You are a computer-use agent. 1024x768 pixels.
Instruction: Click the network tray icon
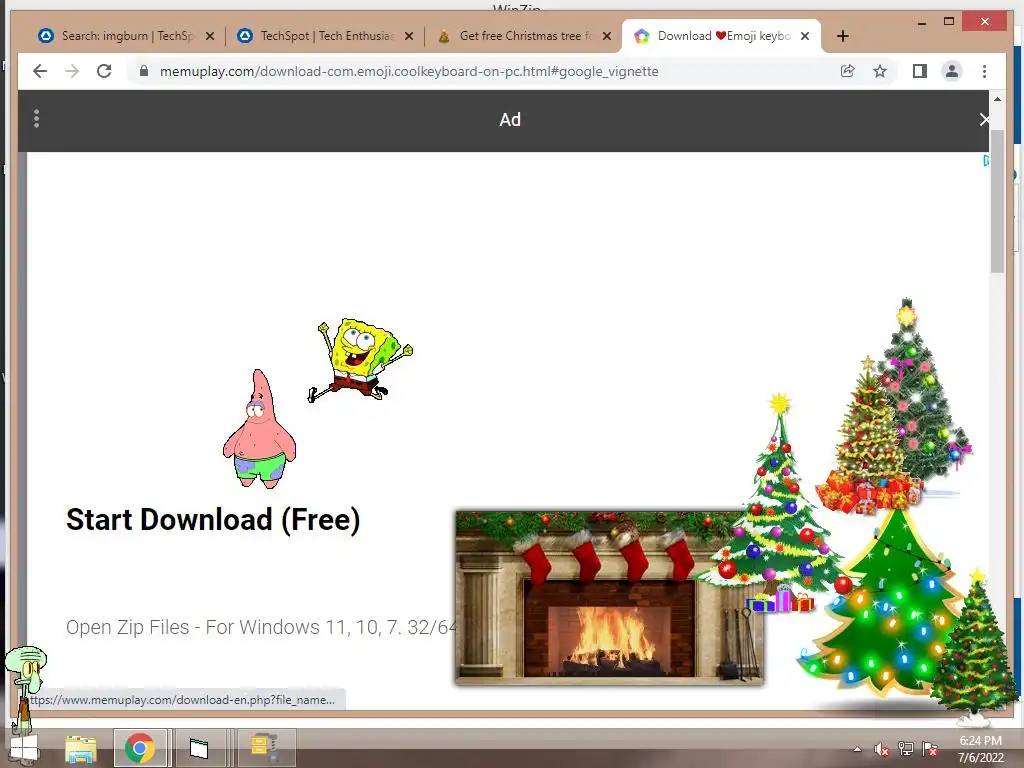pos(906,749)
